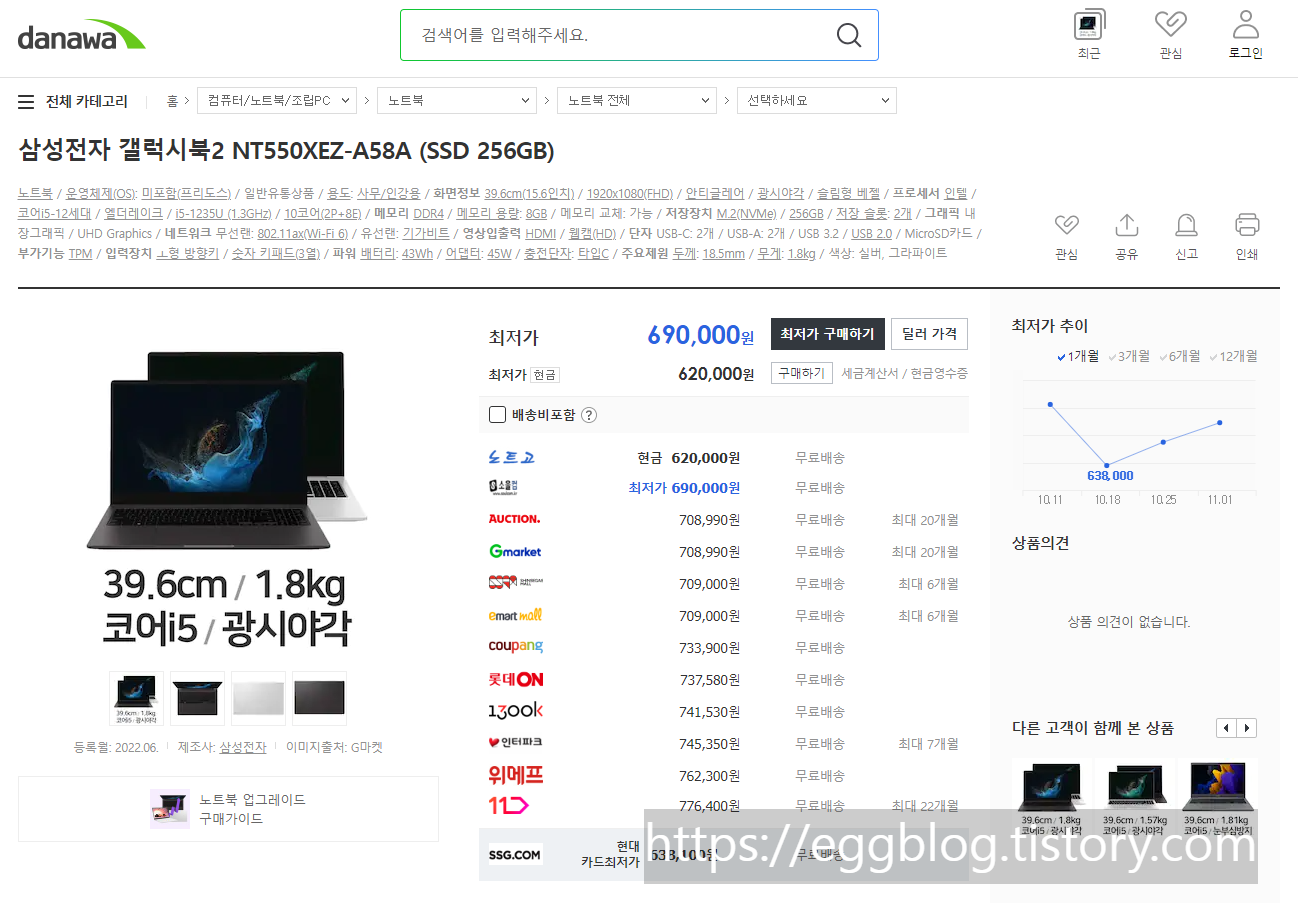Click the 11번가 seller logo
Image resolution: width=1298 pixels, height=924 pixels.
pos(508,805)
